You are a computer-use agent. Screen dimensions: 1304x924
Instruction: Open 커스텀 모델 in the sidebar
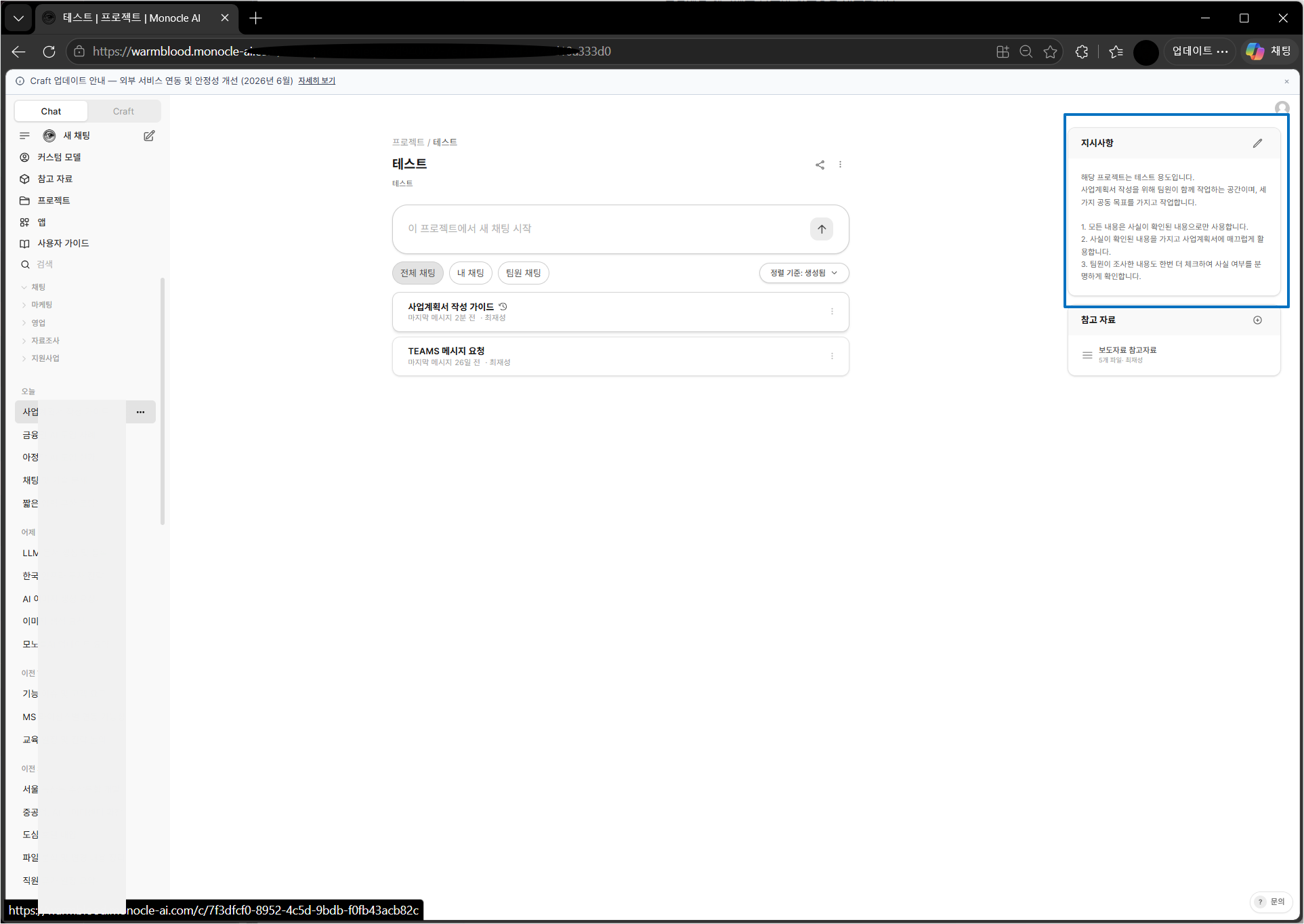[x=58, y=157]
